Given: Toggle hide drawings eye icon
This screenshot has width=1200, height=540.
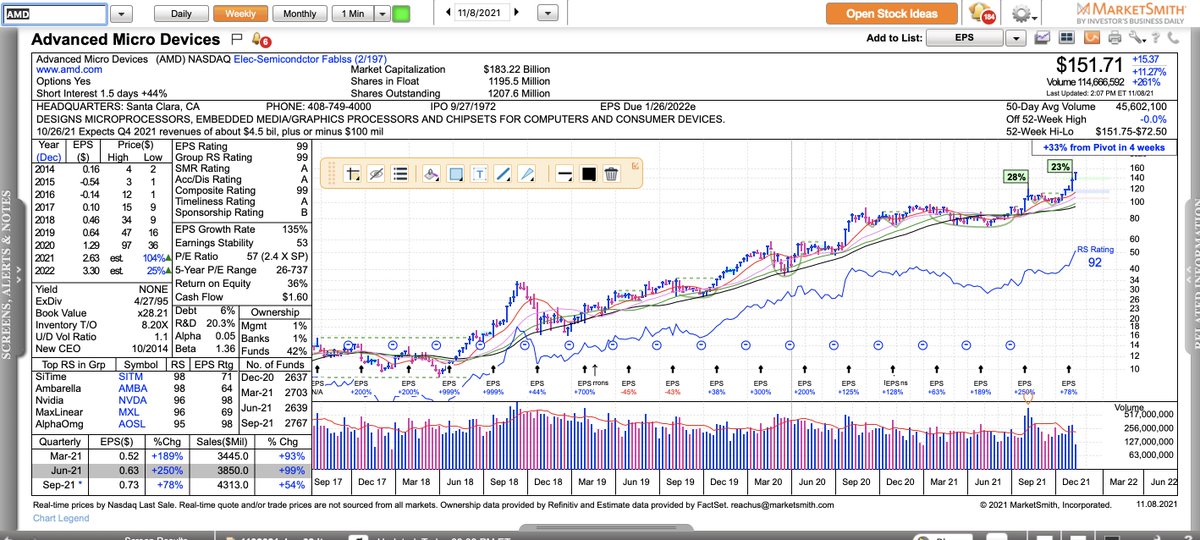Looking at the screenshot, I should (x=376, y=173).
